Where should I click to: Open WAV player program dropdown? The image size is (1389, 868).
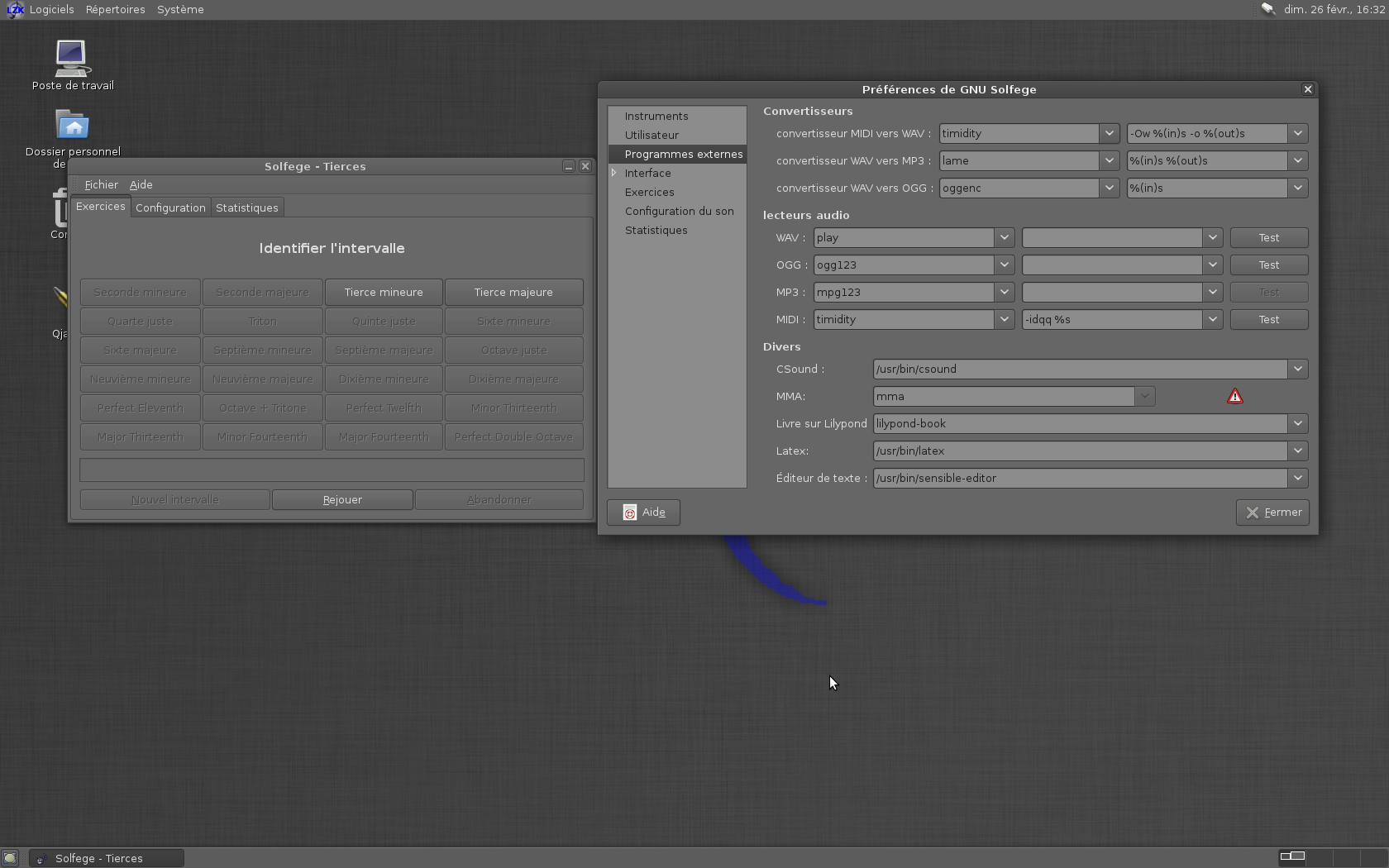point(1004,237)
